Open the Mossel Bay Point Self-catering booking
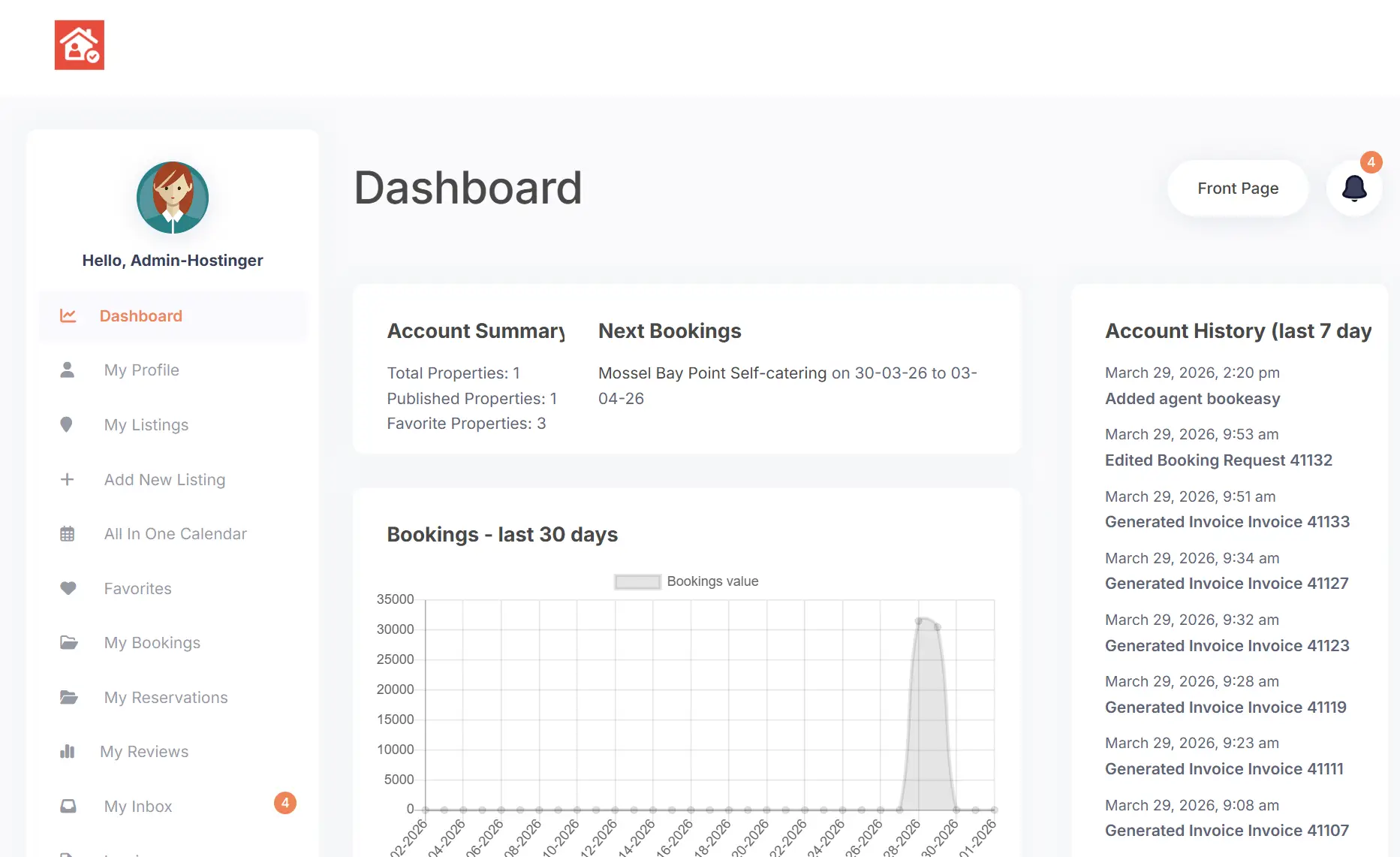The height and width of the screenshot is (857, 1400). pyautogui.click(x=712, y=373)
